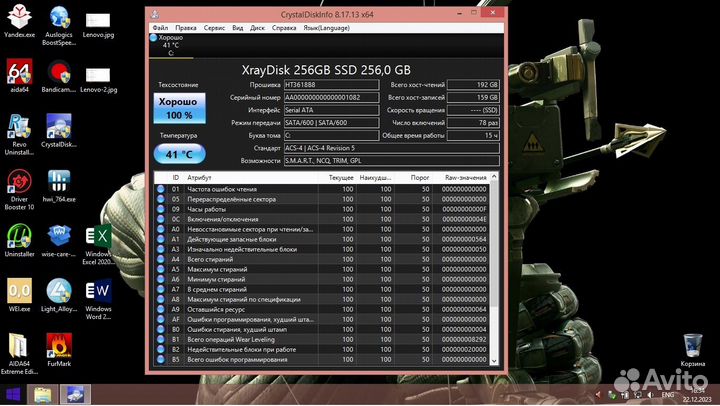Click status icon of Перераспределённые сектора row

coord(161,199)
